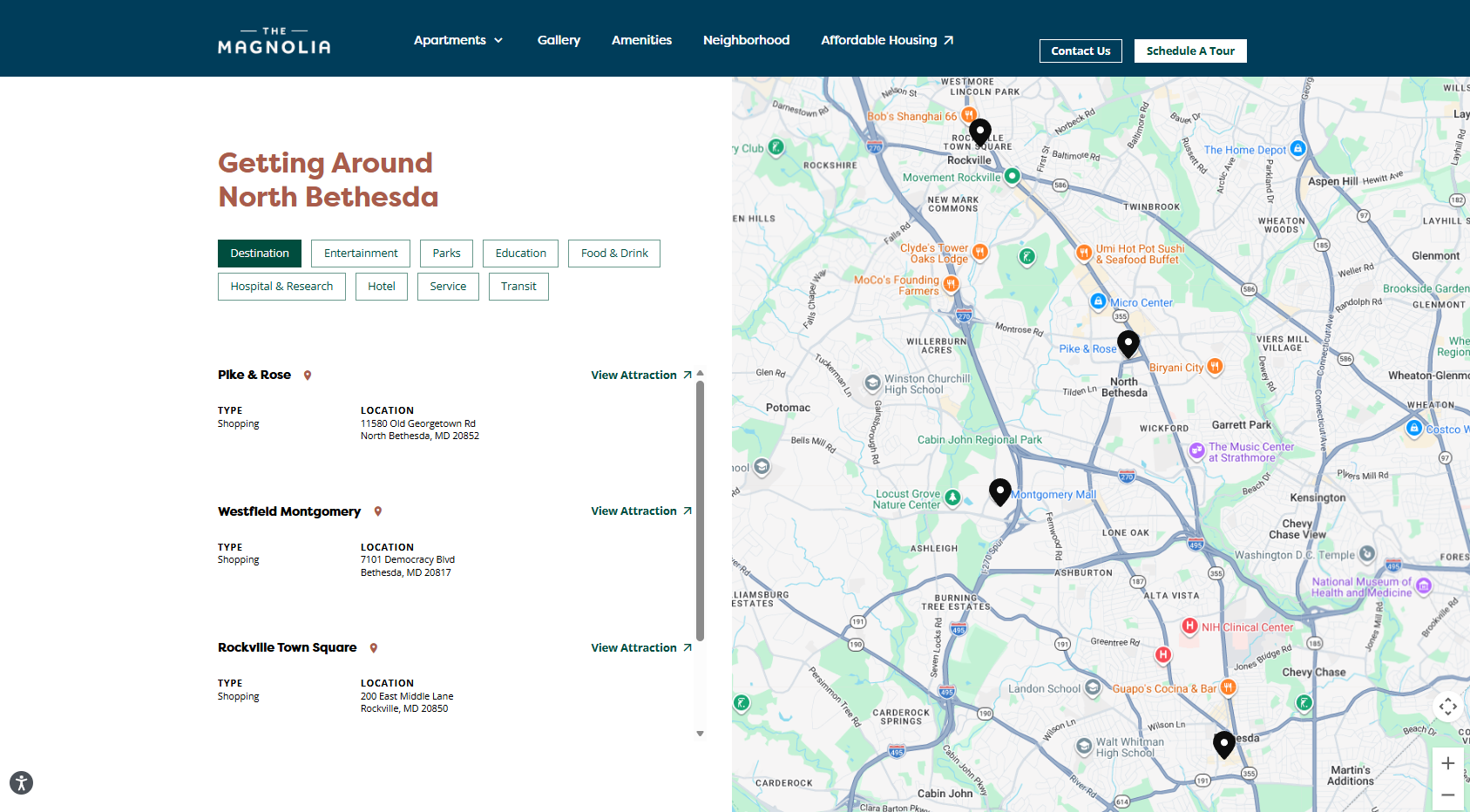Viewport: 1470px width, 812px height.
Task: Click the Contact Us button
Action: coord(1080,51)
